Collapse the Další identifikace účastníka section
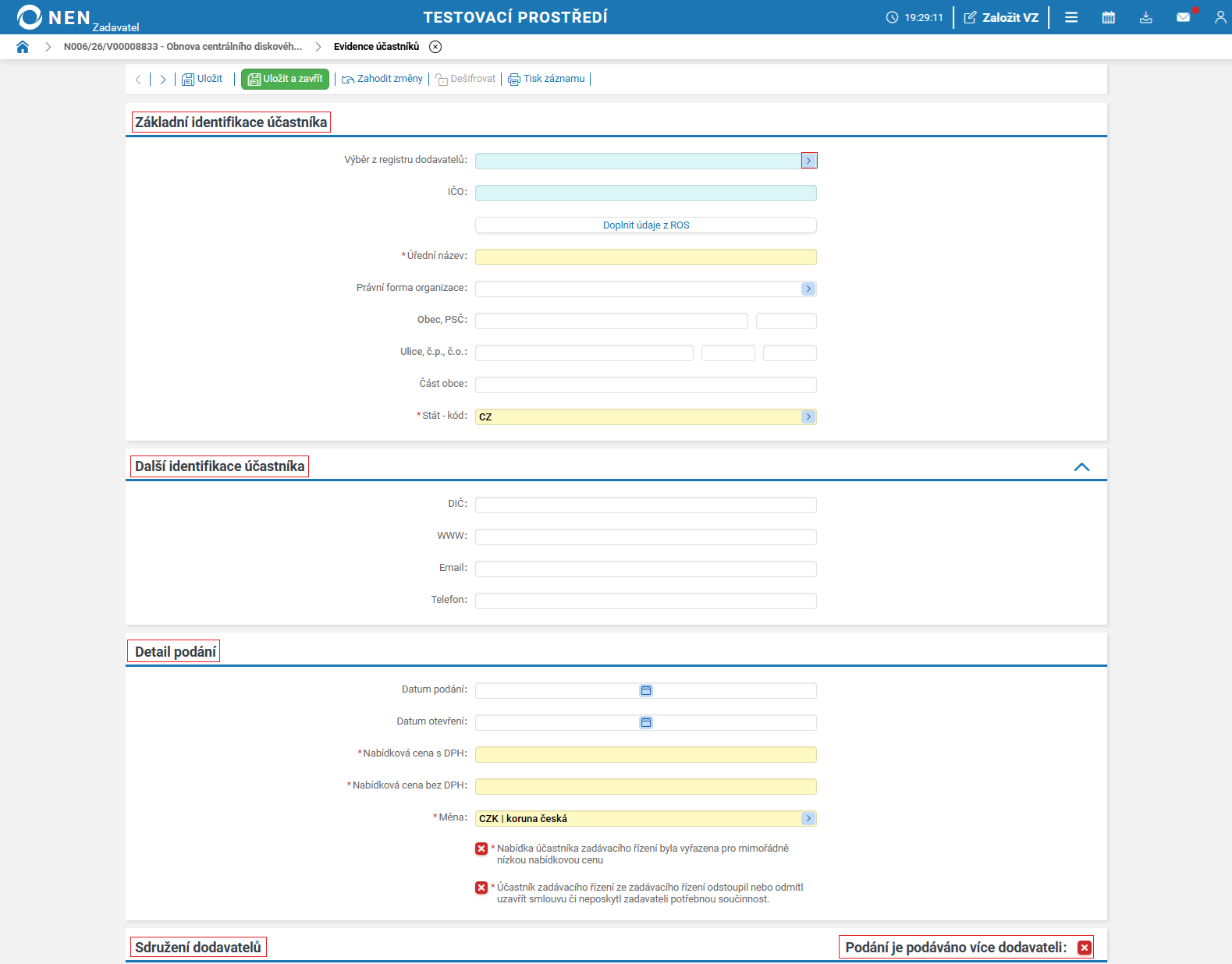This screenshot has width=1232, height=964. (1081, 466)
